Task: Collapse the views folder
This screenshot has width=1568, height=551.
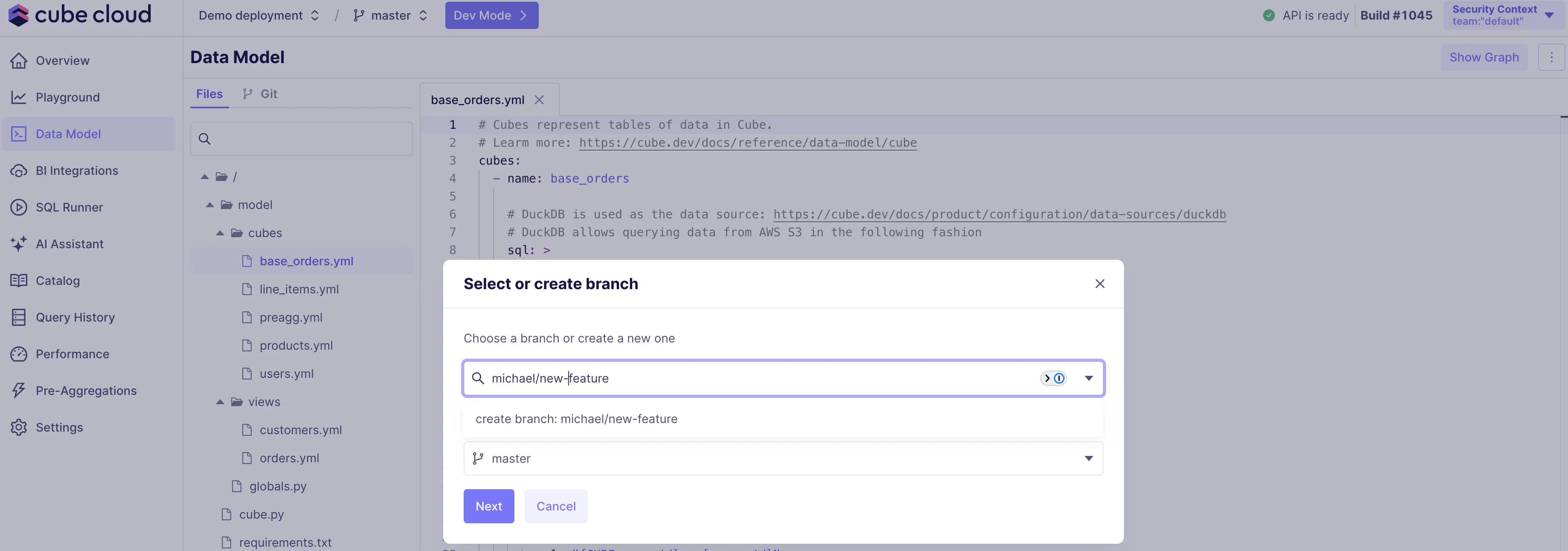Action: coord(221,402)
